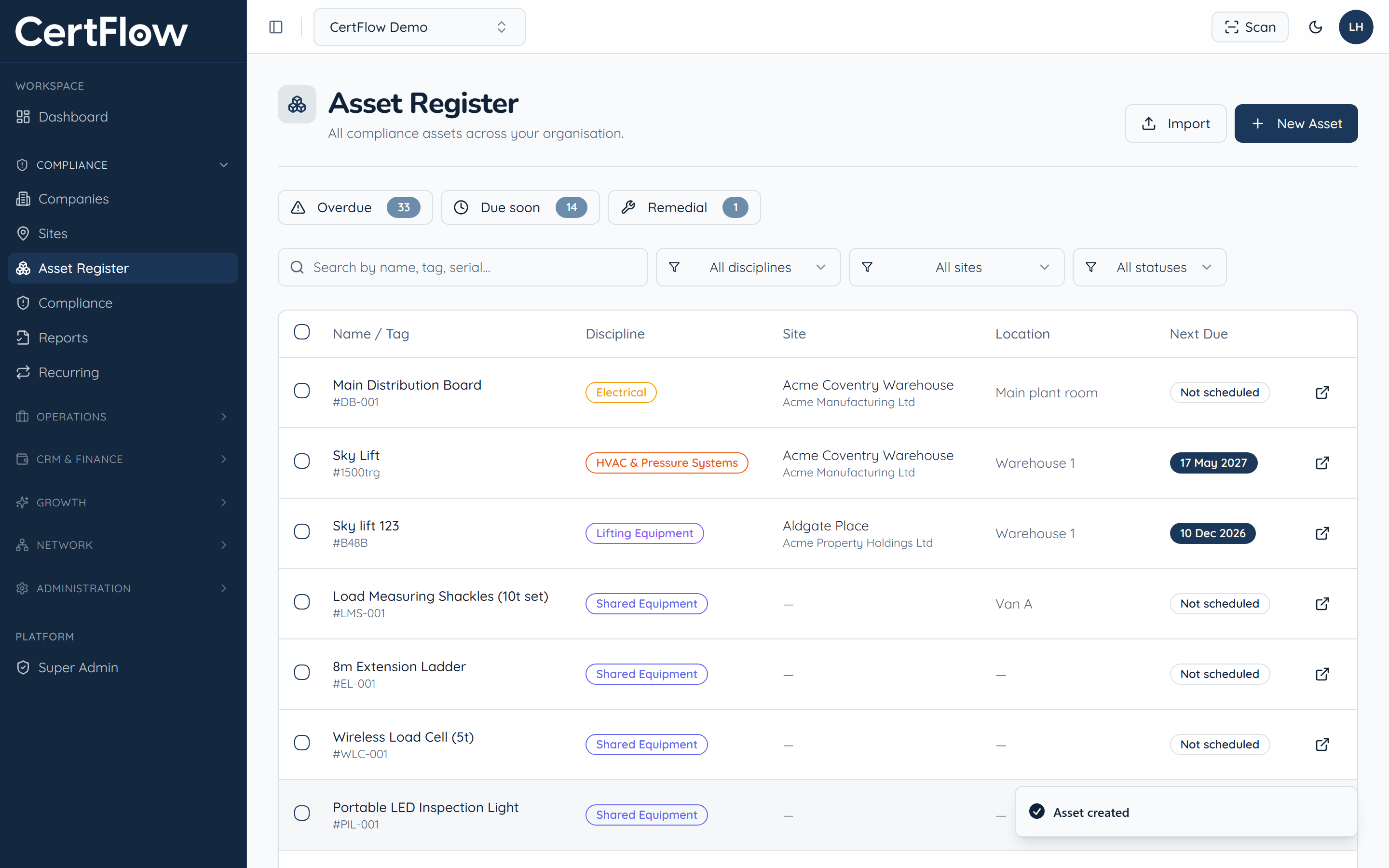The height and width of the screenshot is (868, 1389).
Task: Click the New Asset button
Action: tap(1295, 123)
